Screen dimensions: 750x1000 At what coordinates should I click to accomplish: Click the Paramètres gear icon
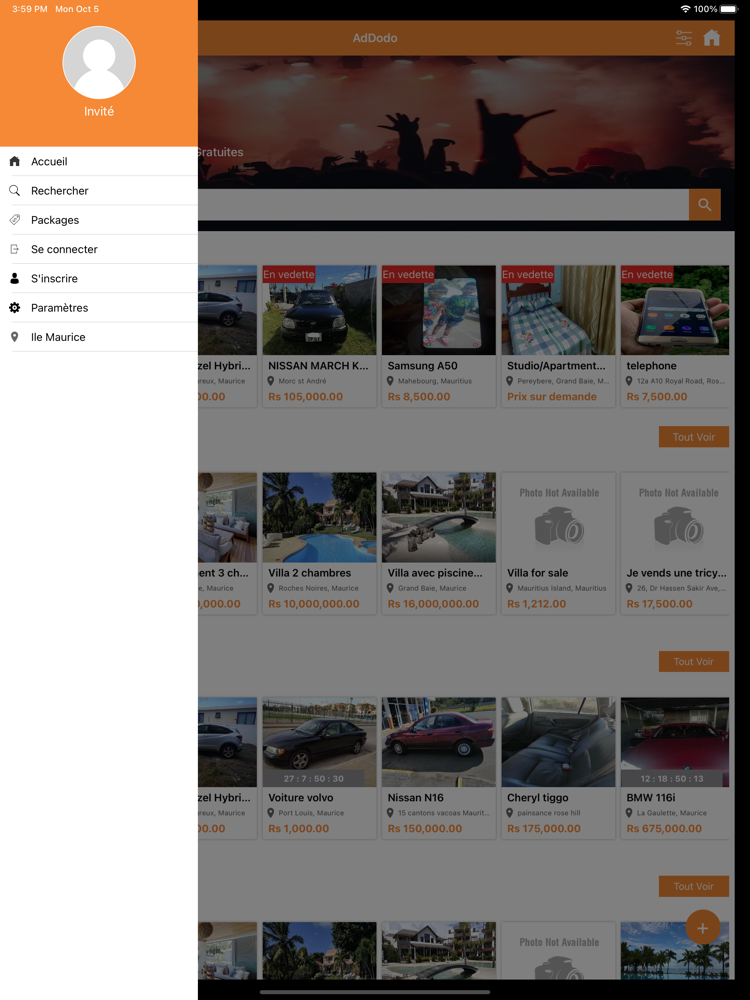15,308
